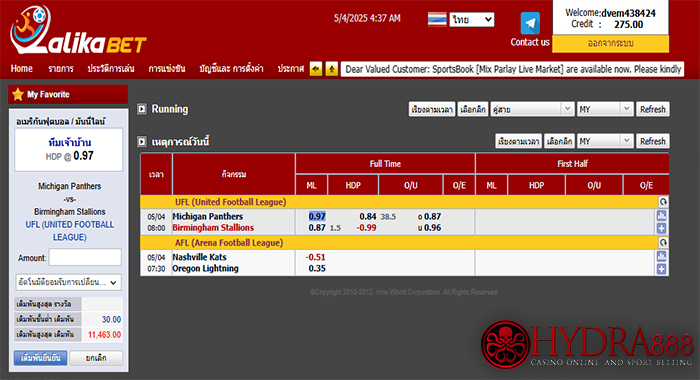Image resolution: width=700 pixels, height=380 pixels.
Task: Cancel the bet slip with ยกเลิก
Action: [x=96, y=358]
